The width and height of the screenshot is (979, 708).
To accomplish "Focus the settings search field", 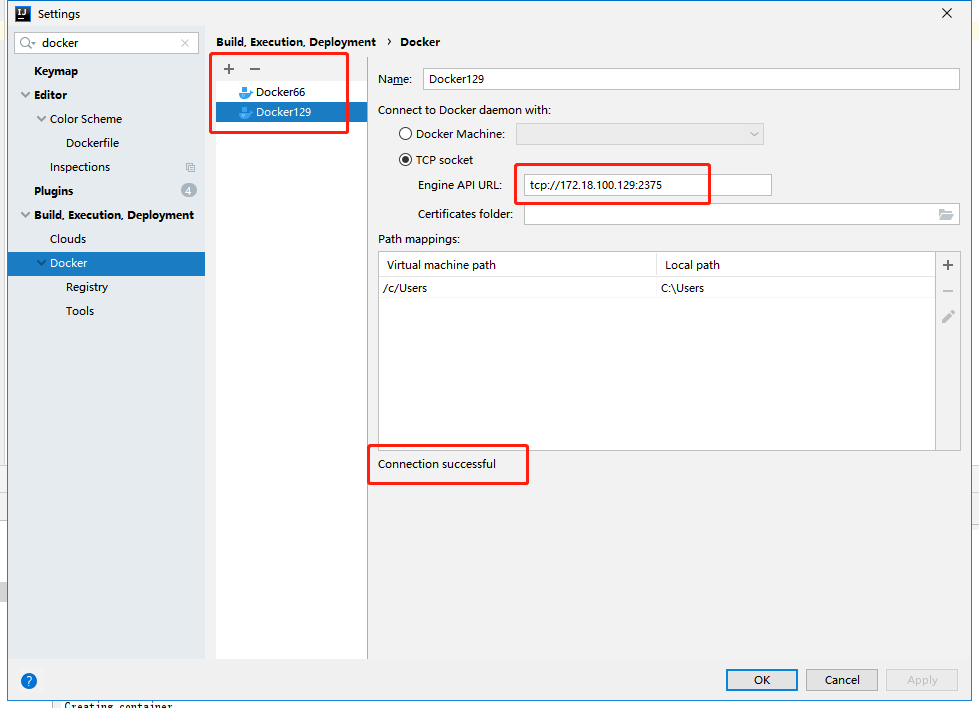I will click(x=106, y=43).
